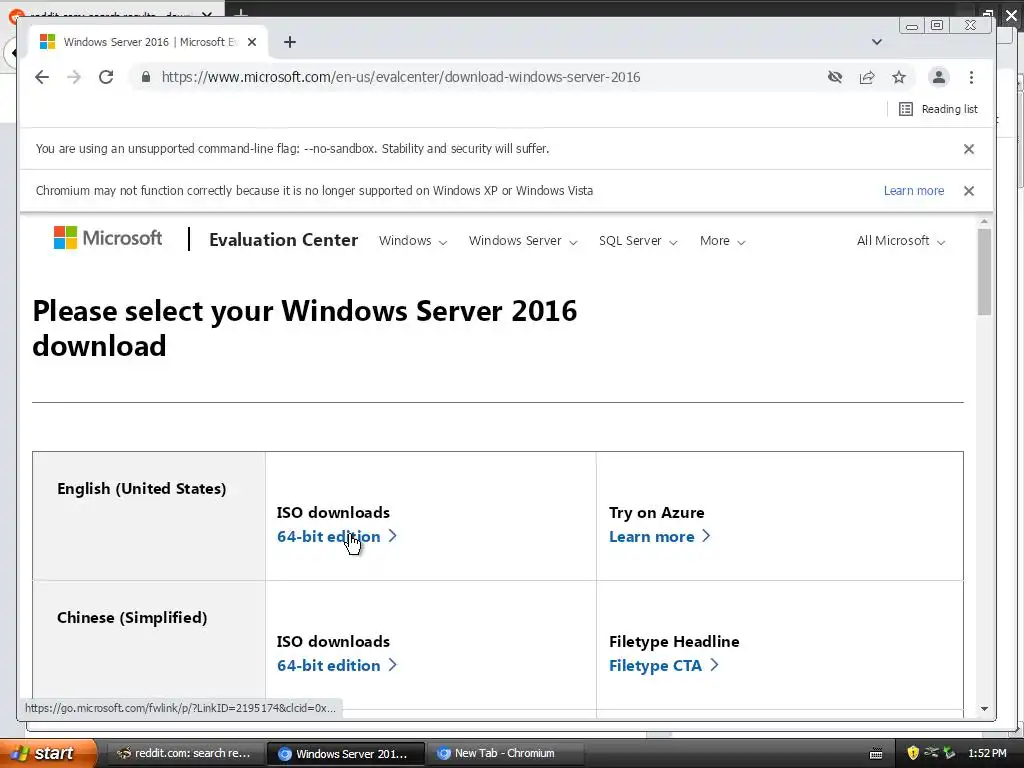Click the crossed-eye tracking protection icon
1024x768 pixels.
click(x=835, y=77)
